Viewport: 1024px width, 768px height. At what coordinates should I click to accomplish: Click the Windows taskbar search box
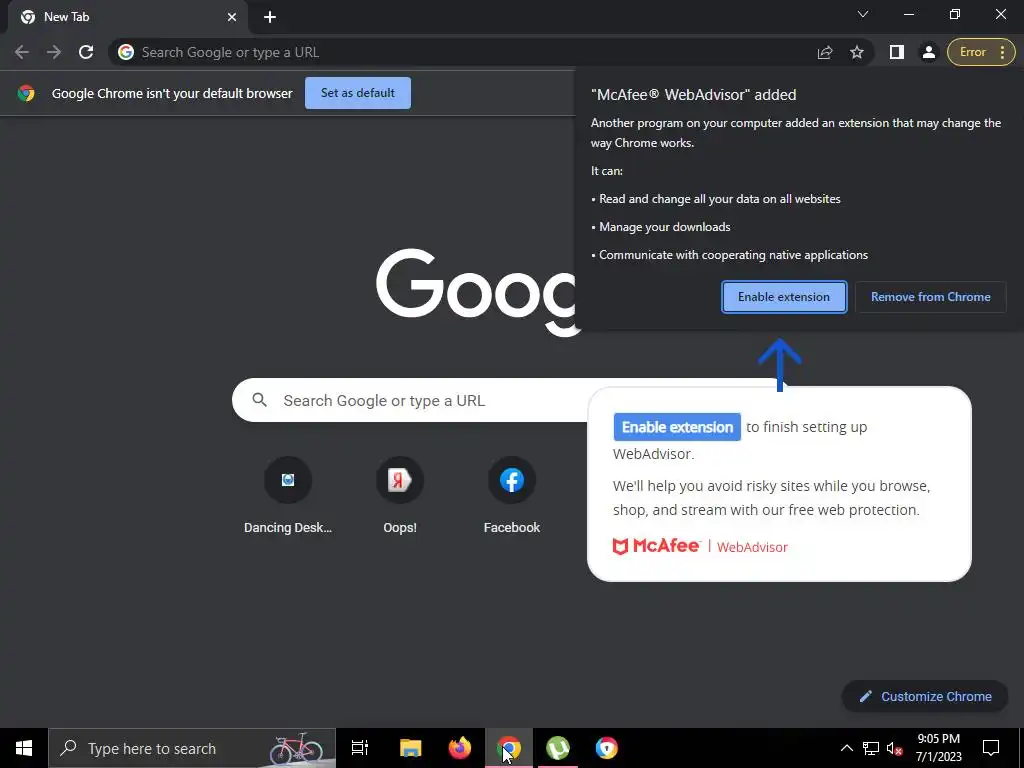[192, 748]
